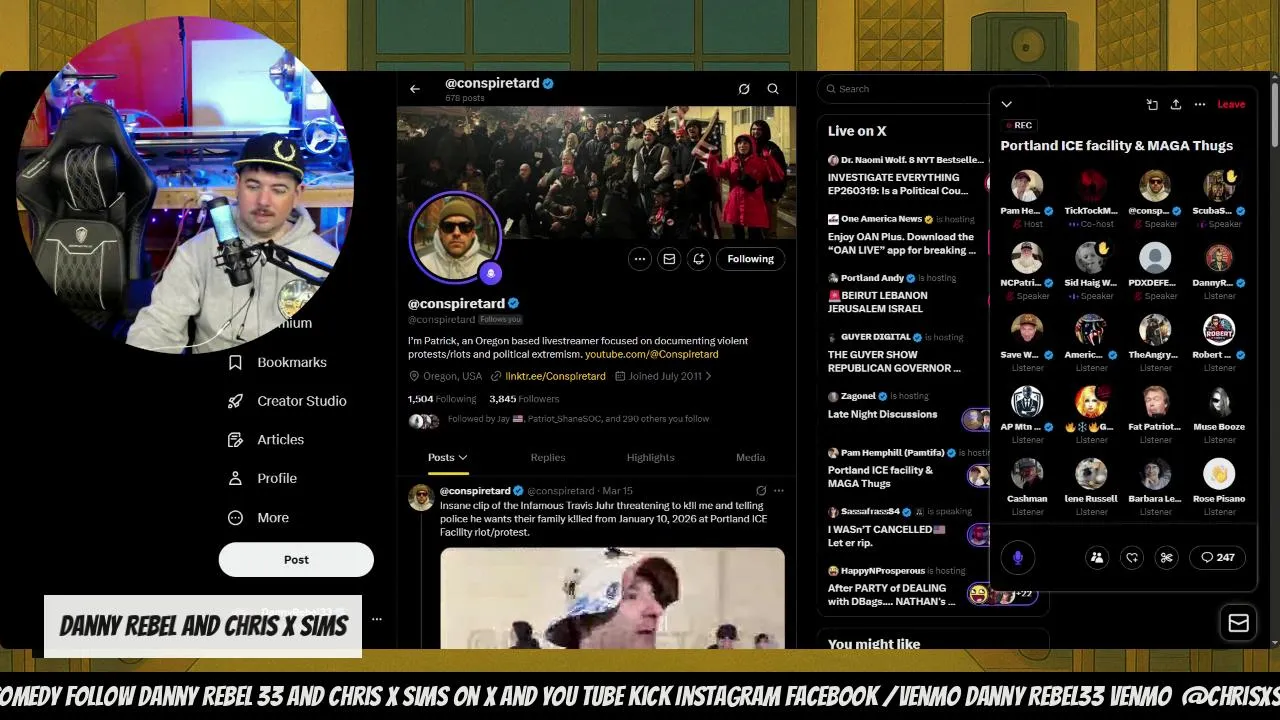Join Dr. Naomi Wolf live Space listing
1280x720 pixels.
(x=906, y=175)
